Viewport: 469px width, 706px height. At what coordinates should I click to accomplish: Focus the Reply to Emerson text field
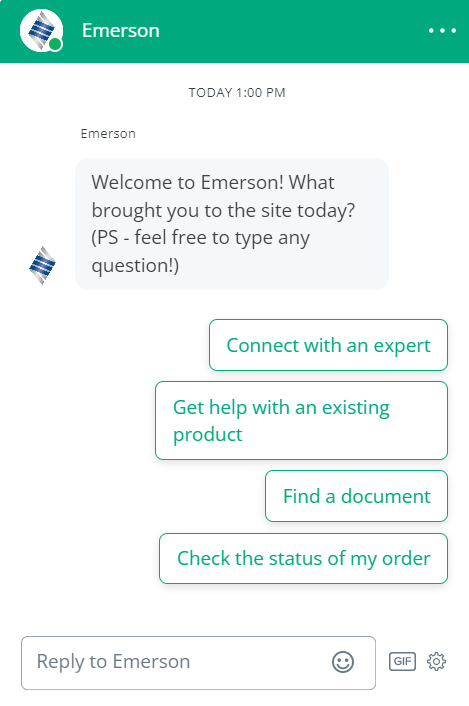coord(198,663)
